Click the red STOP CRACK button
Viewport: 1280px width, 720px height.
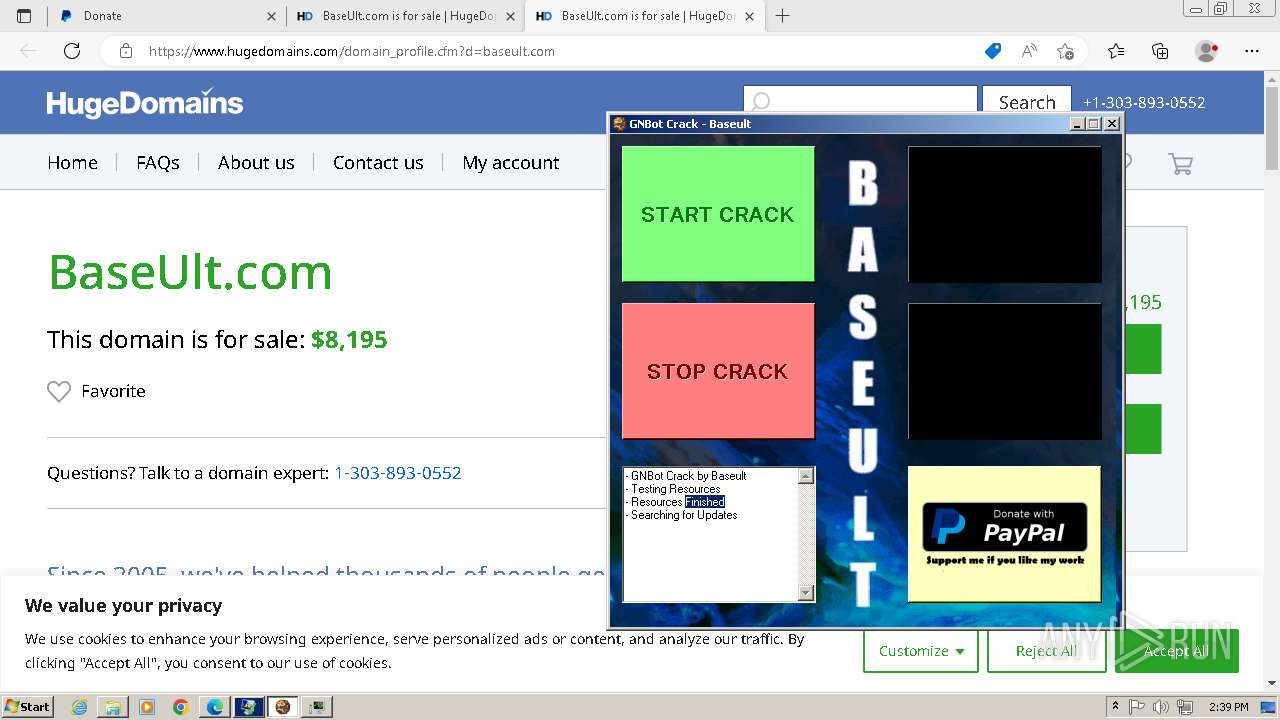pyautogui.click(x=718, y=371)
